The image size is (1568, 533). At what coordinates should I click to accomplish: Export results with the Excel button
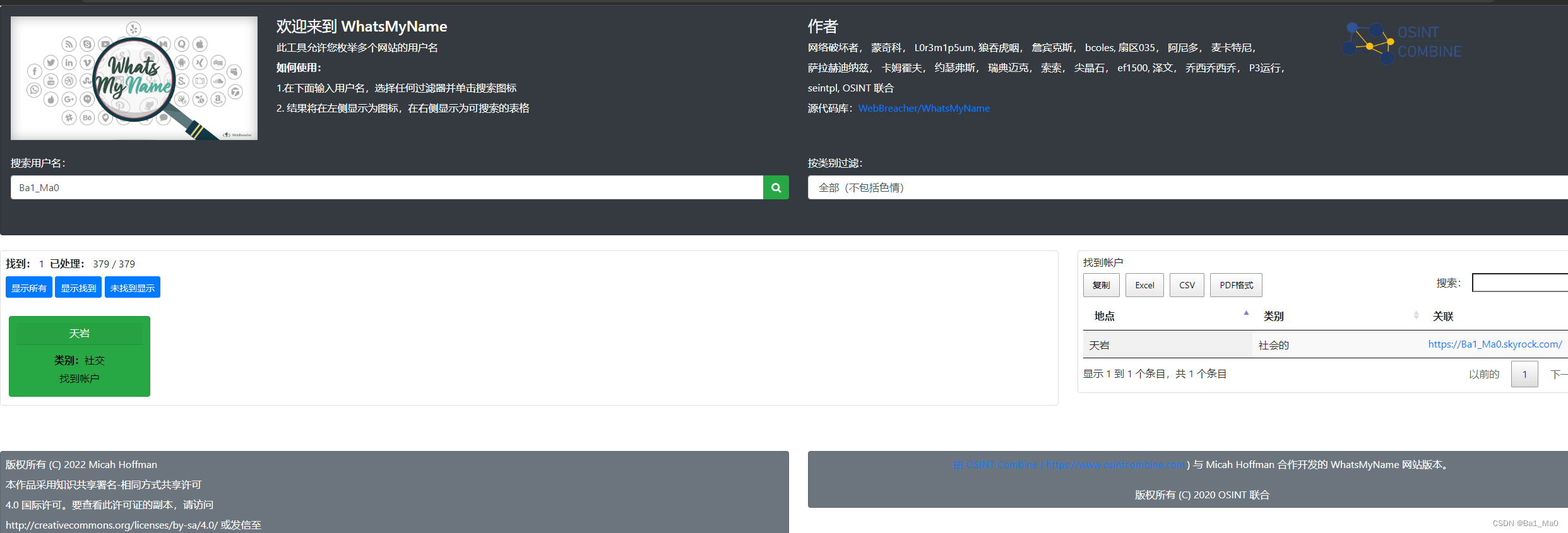pos(1144,285)
